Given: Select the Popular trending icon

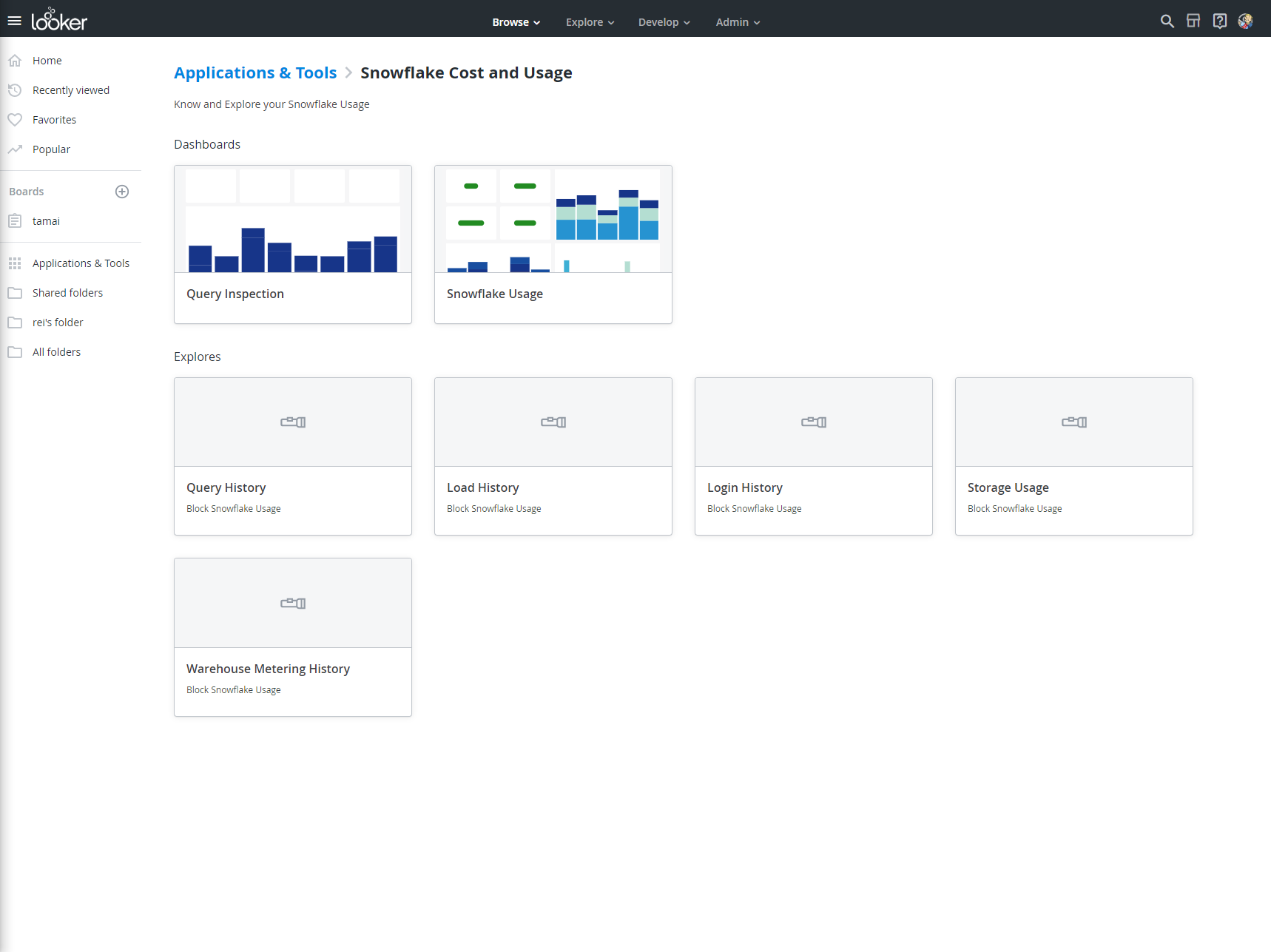Looking at the screenshot, I should [16, 149].
